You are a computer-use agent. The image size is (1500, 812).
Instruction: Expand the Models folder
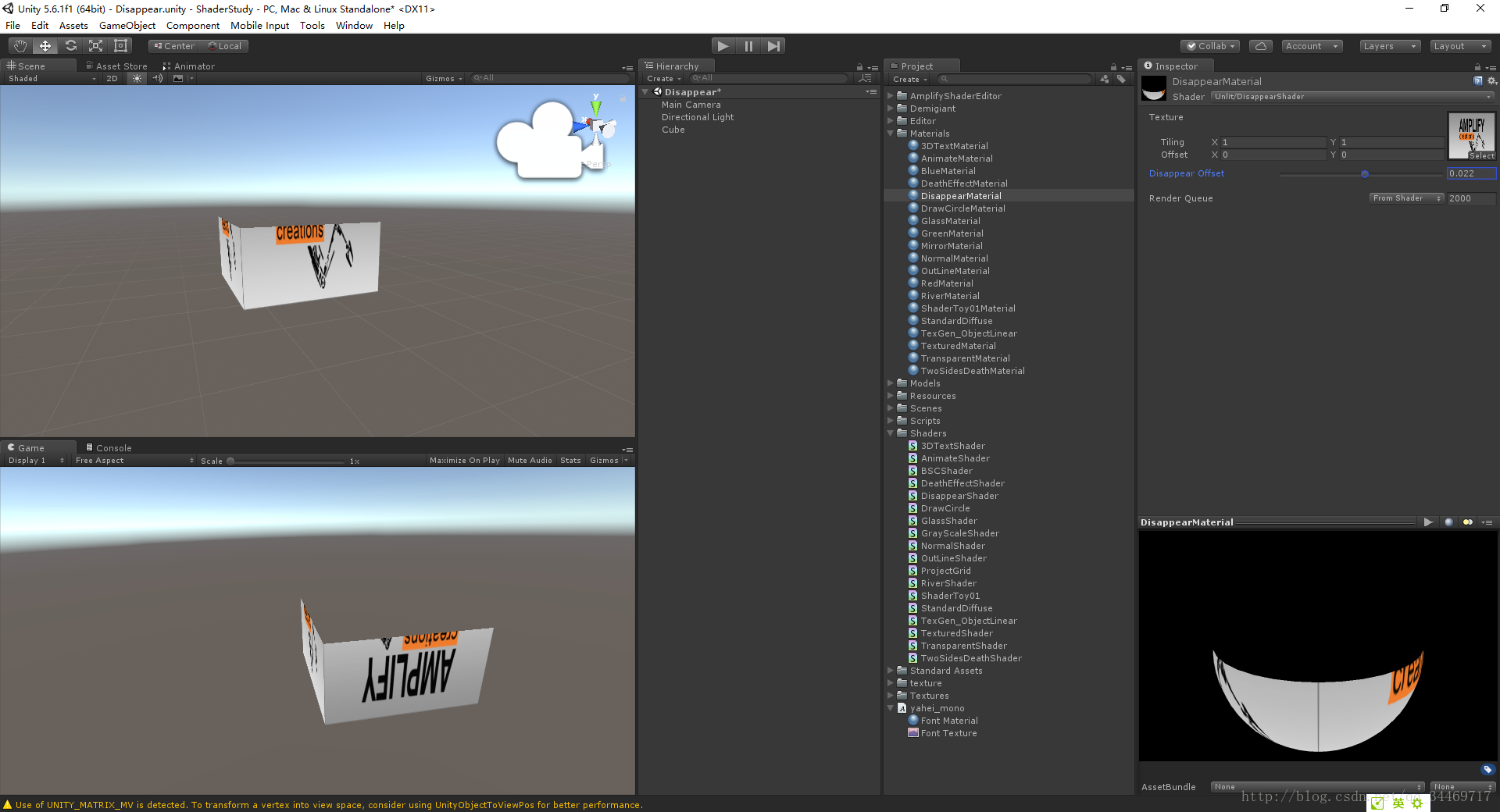(891, 383)
